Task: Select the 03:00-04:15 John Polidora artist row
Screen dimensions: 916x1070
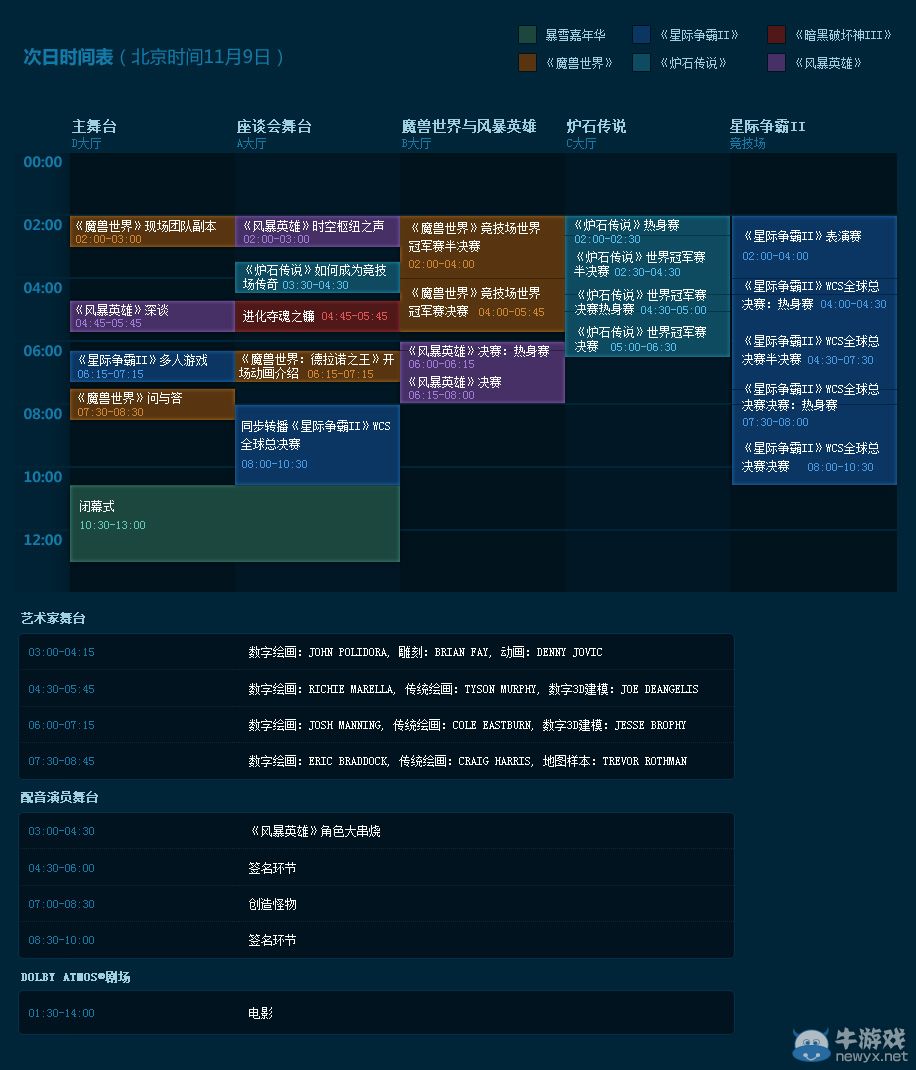Action: (376, 652)
